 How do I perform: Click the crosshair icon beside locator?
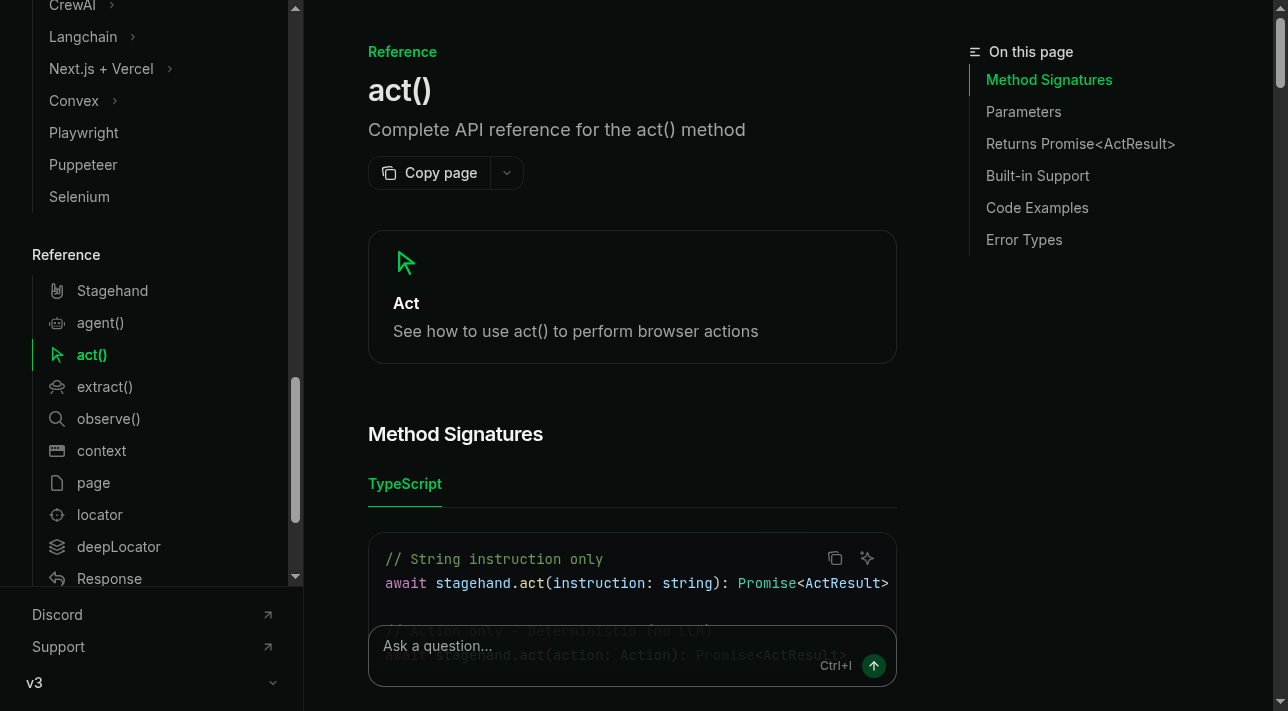click(x=57, y=515)
